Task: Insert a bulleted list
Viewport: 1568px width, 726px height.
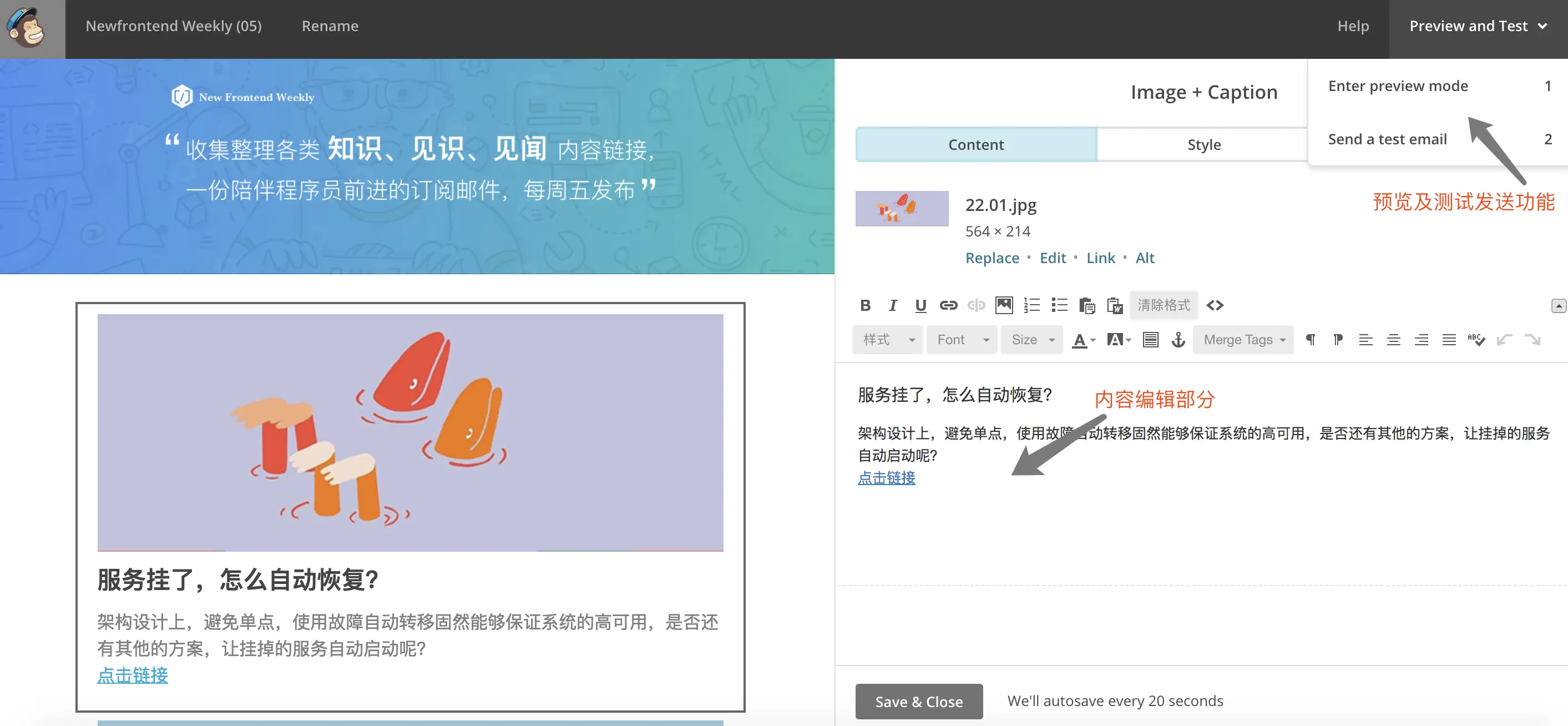Action: click(x=1060, y=305)
